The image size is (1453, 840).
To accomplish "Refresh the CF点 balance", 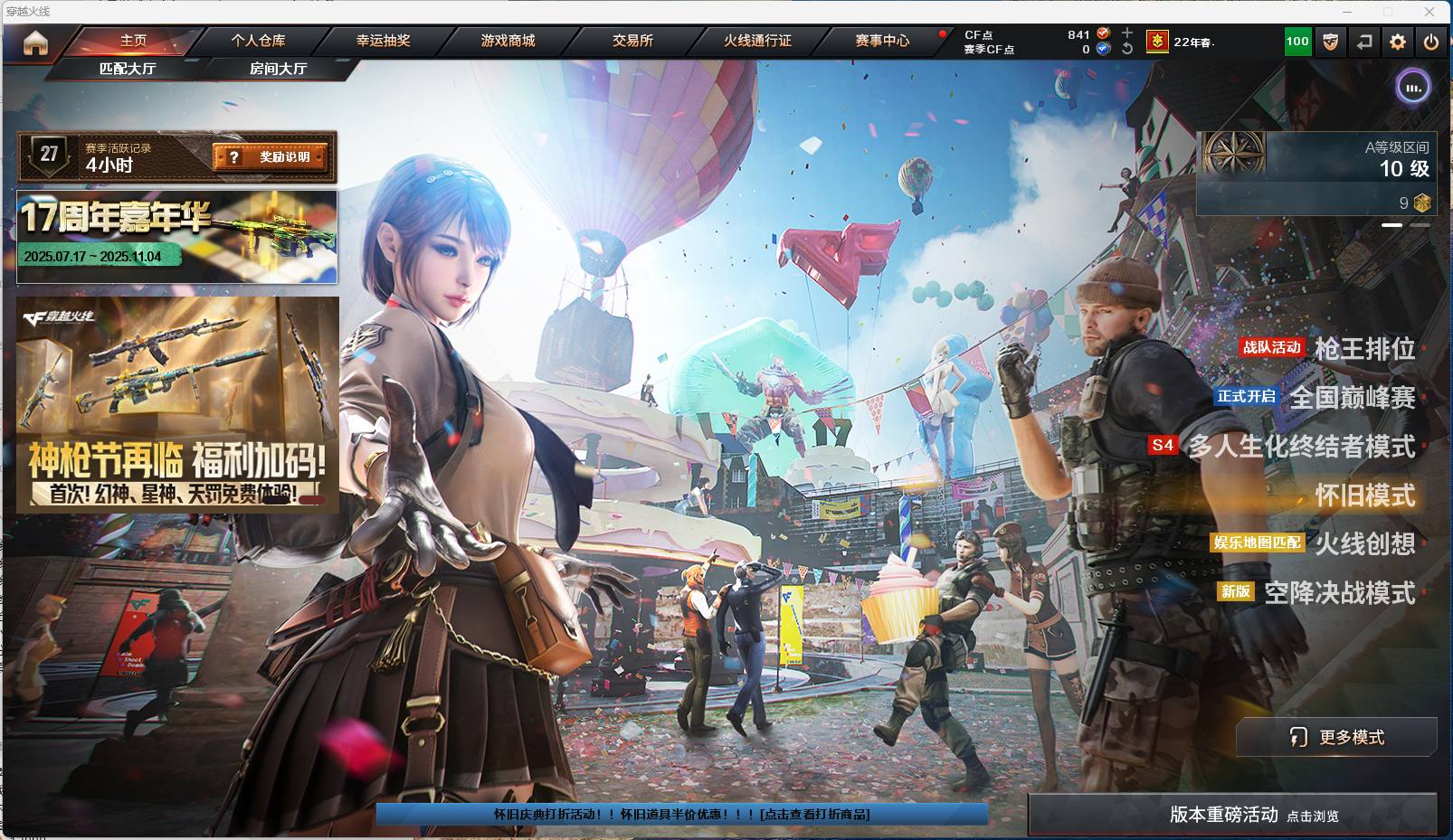I will tap(1127, 49).
